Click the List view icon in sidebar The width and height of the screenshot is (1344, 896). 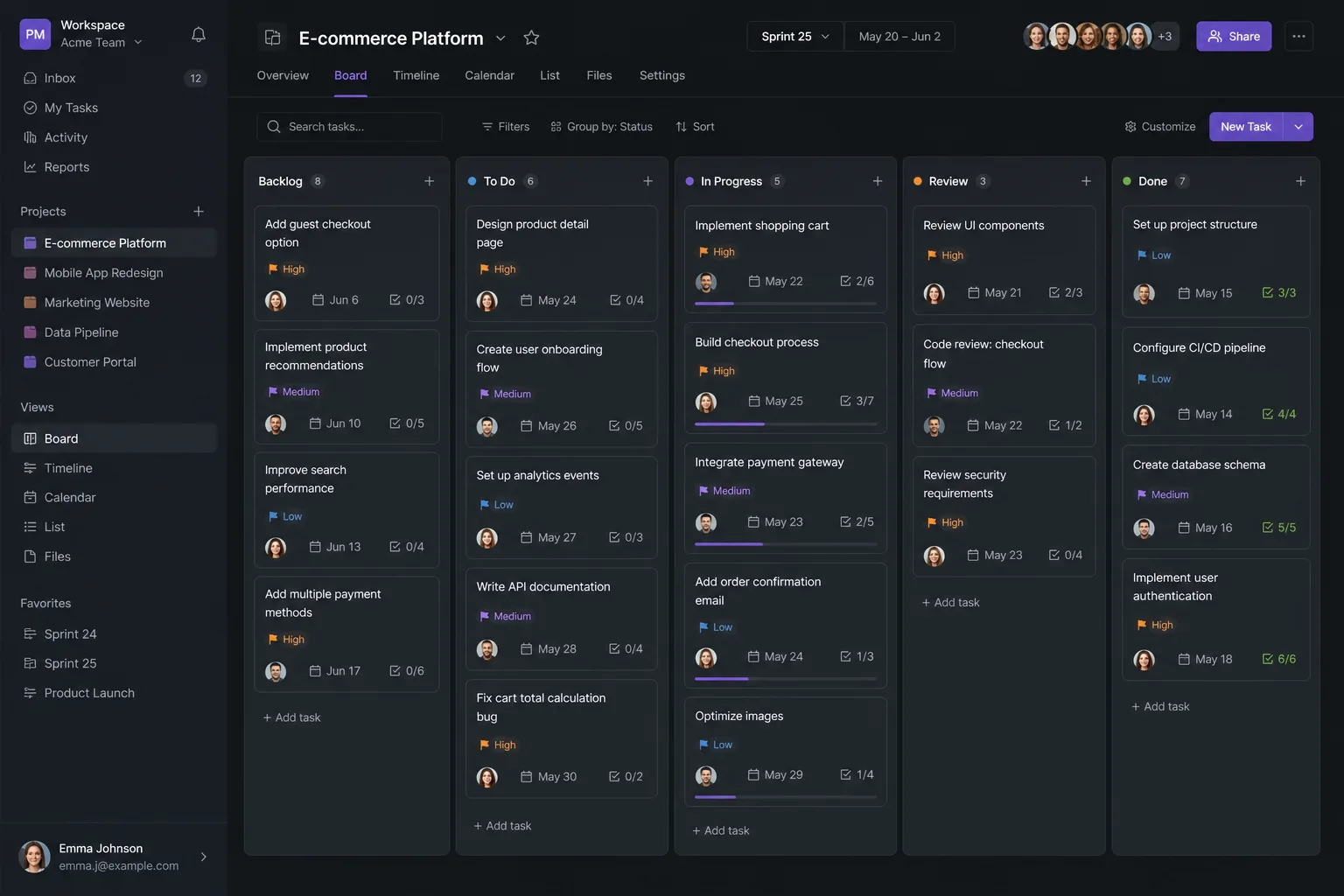click(x=30, y=527)
